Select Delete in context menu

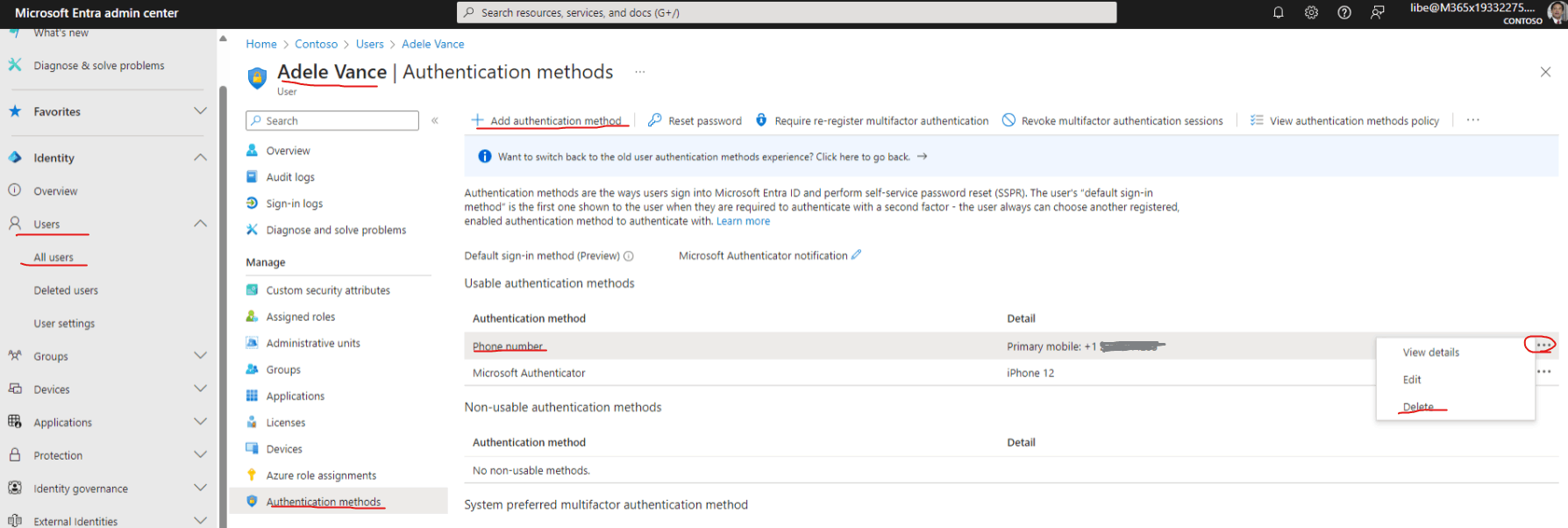pos(1418,407)
